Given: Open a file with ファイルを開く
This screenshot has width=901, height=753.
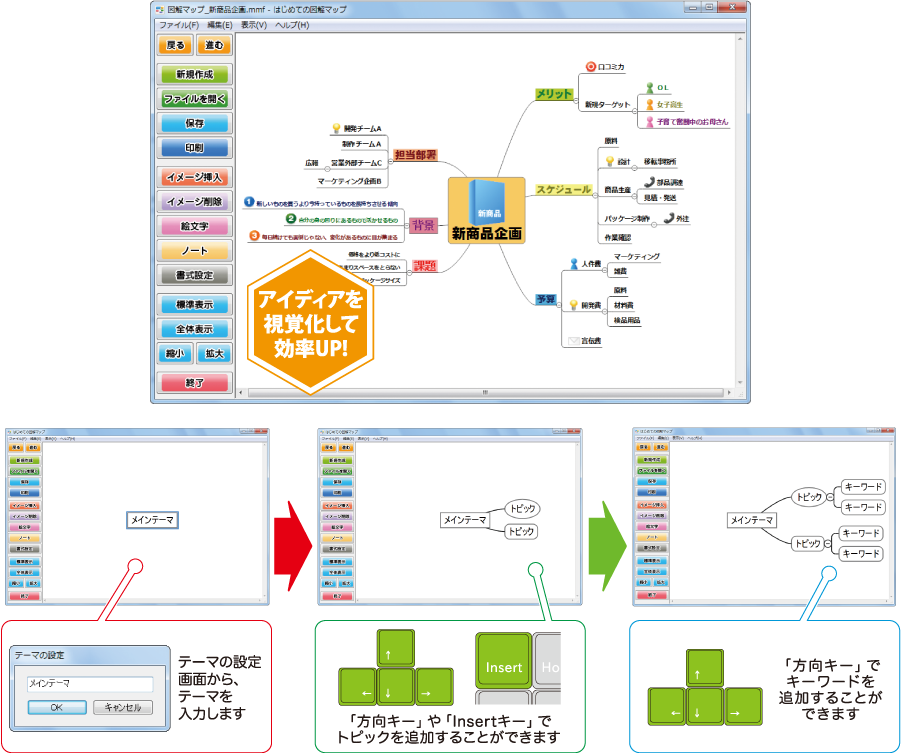Looking at the screenshot, I should (195, 99).
